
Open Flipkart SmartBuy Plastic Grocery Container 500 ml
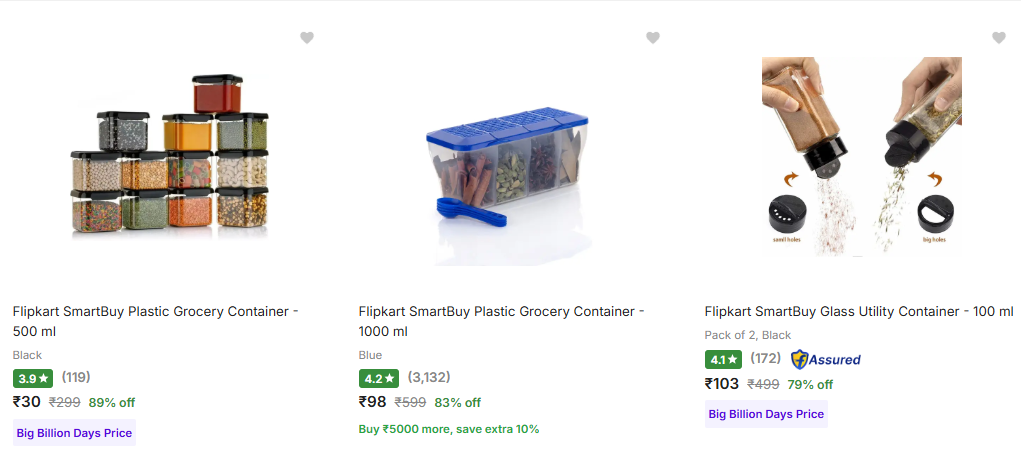[156, 321]
